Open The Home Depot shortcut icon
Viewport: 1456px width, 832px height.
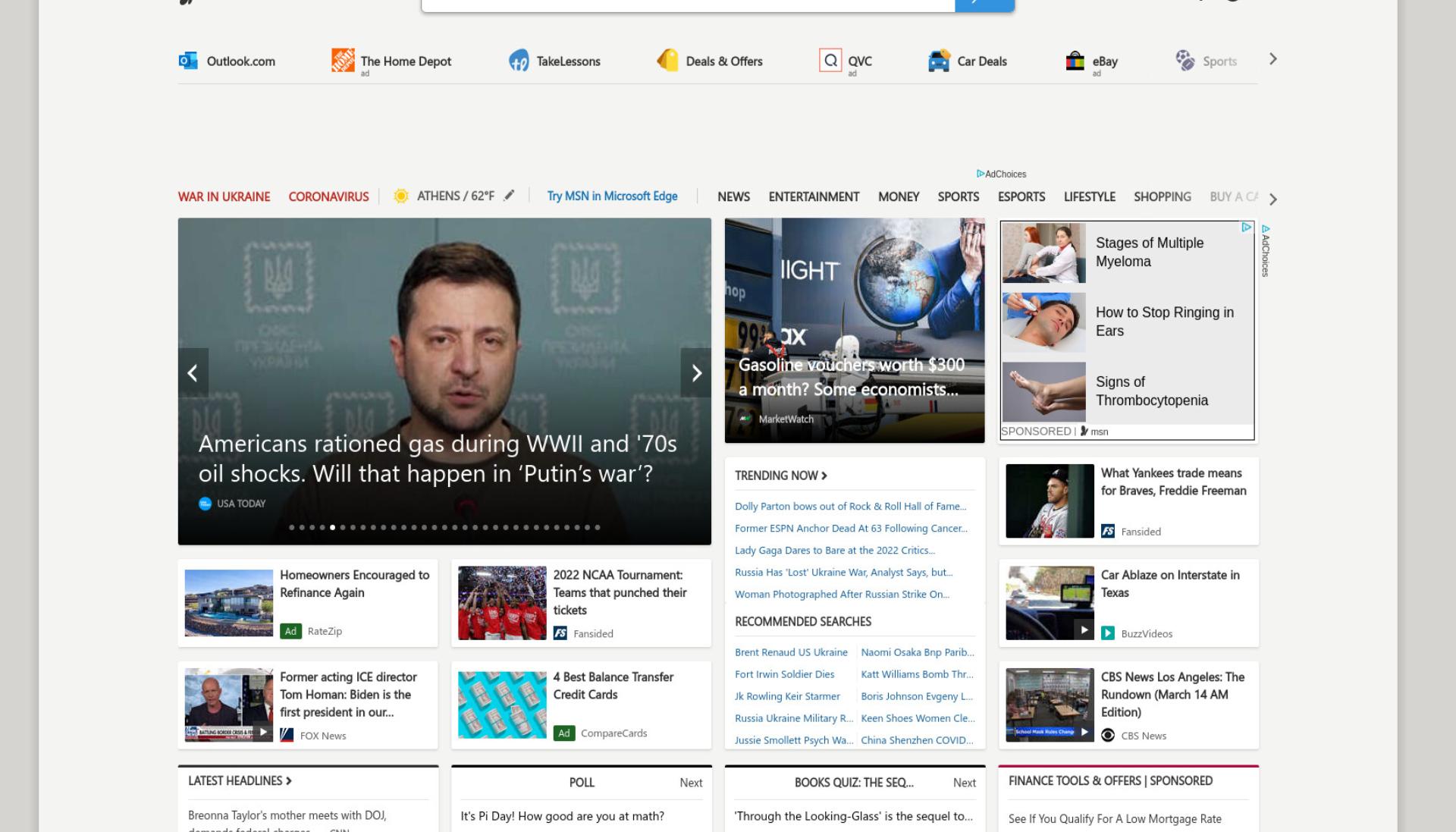click(343, 60)
